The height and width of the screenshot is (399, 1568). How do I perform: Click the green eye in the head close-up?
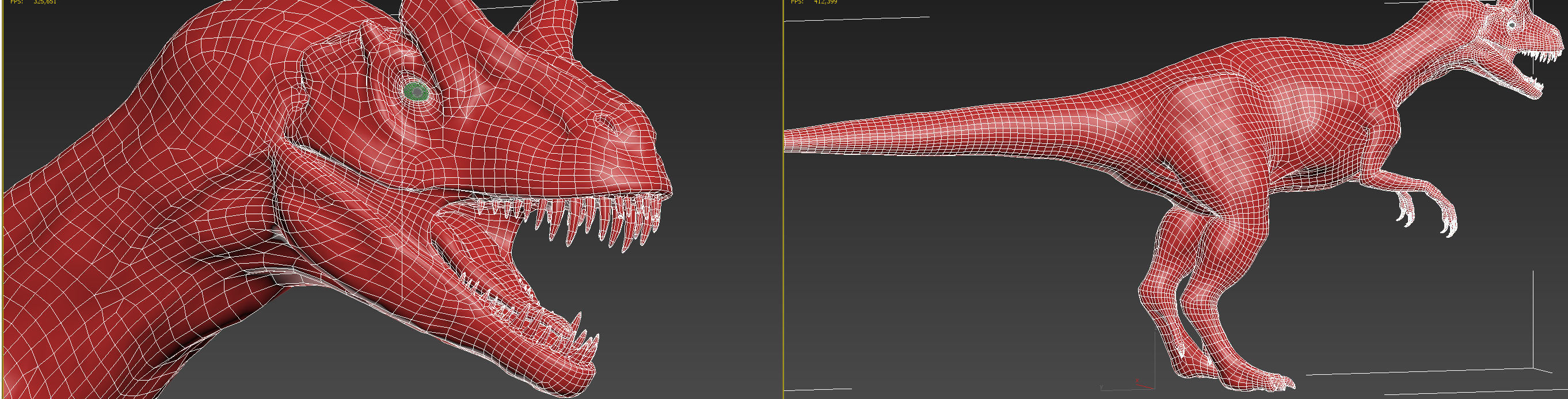point(417,92)
